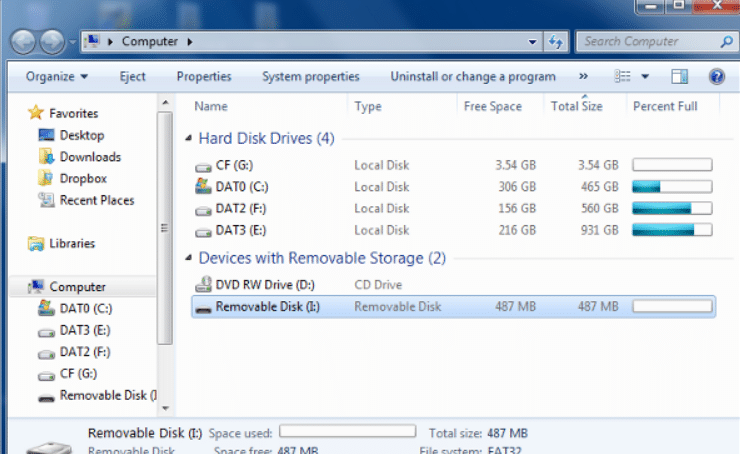
Task: Select the CF (G:) drive icon in list
Action: [203, 166]
